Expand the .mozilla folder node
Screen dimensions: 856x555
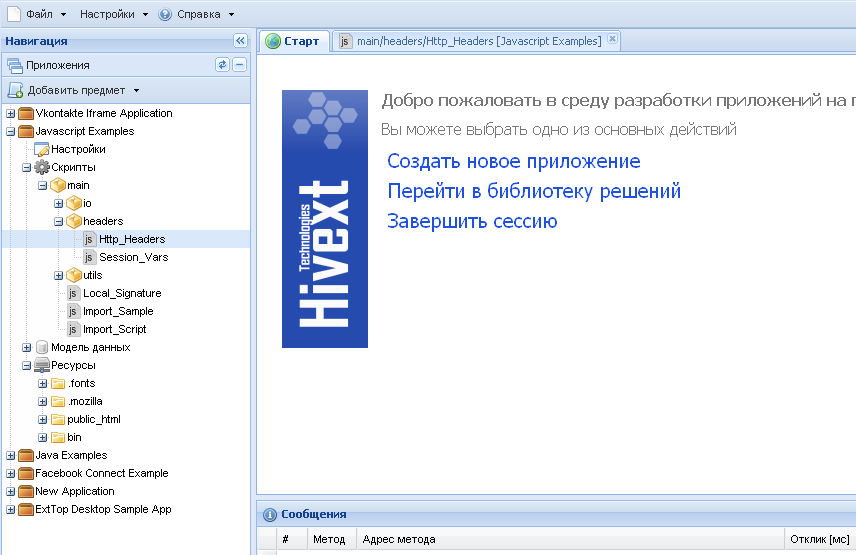pyautogui.click(x=43, y=402)
